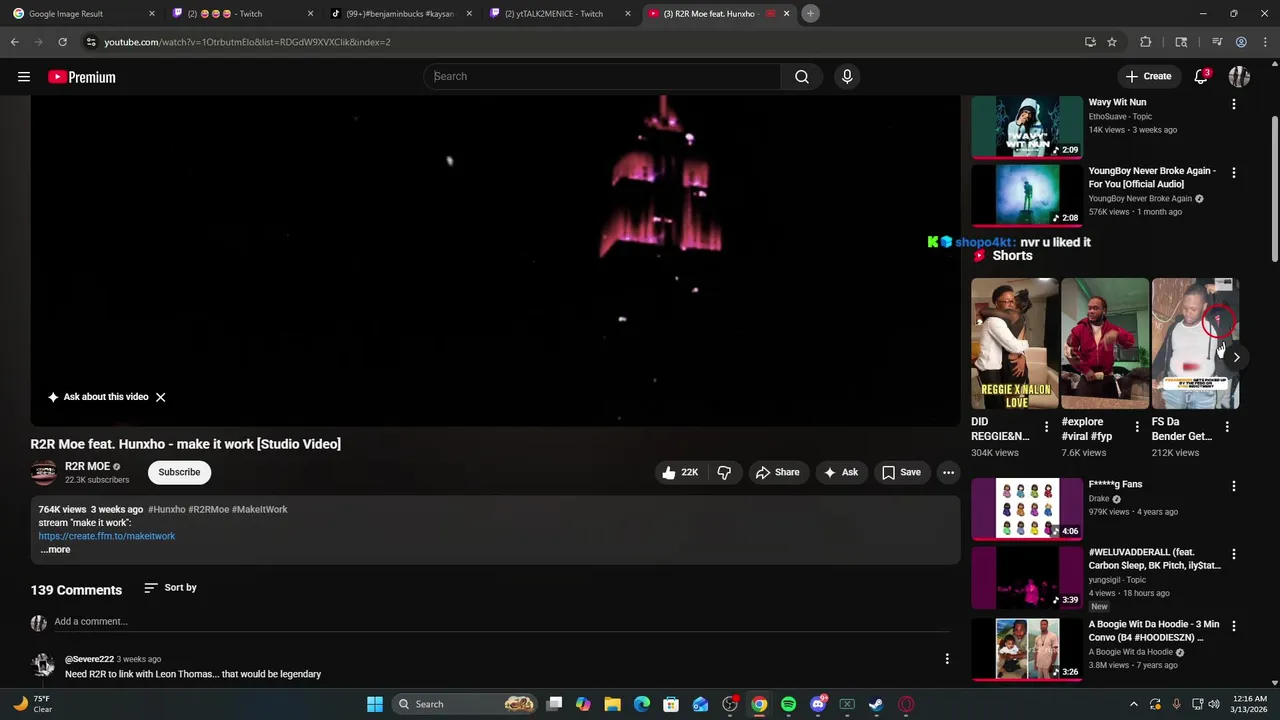Go to the YouTube Premium home logo
The image size is (1280, 720).
click(82, 77)
